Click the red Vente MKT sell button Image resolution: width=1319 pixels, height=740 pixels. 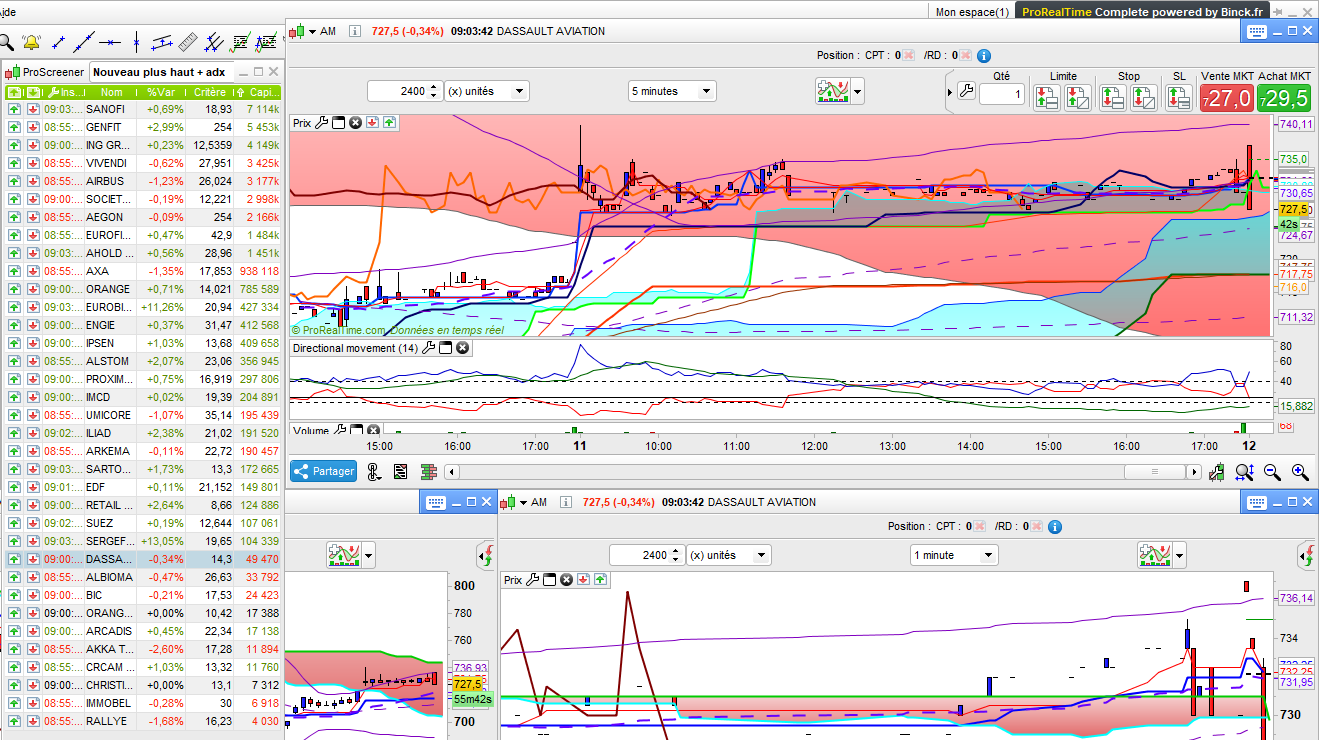point(1226,98)
